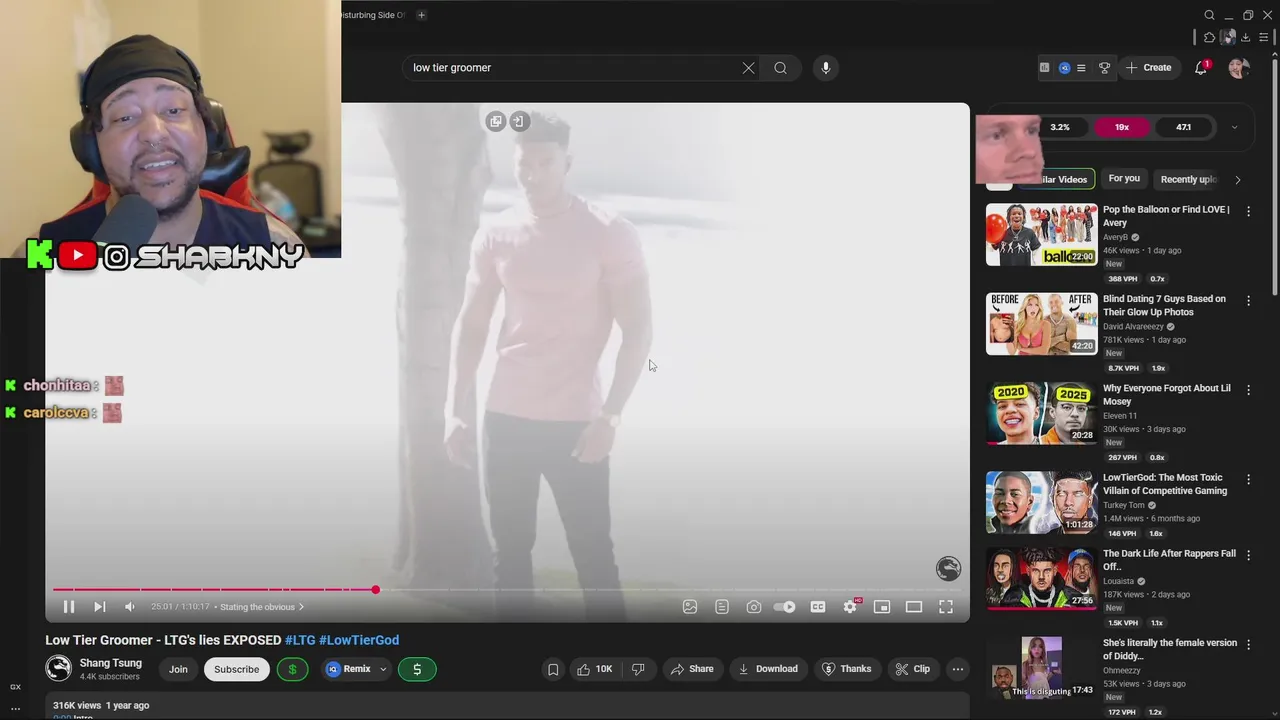The width and height of the screenshot is (1280, 720).
Task: Start voice search with the microphone
Action: tap(825, 68)
